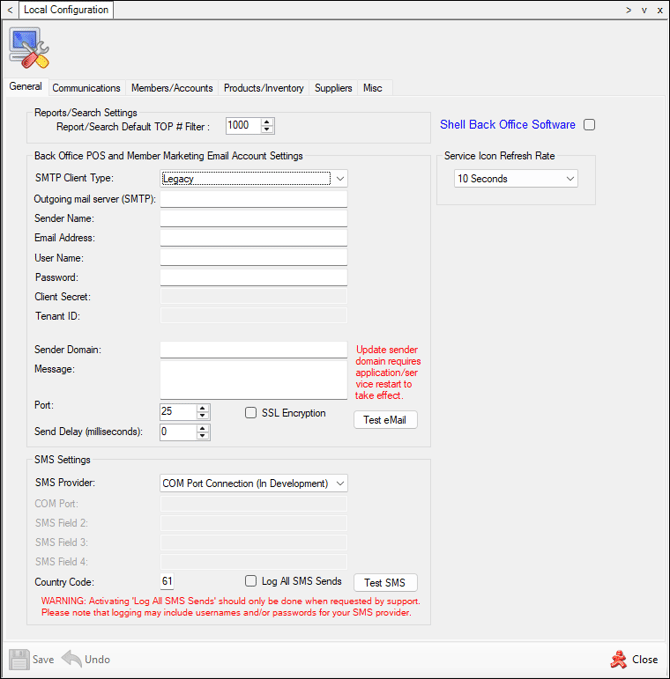670x679 pixels.
Task: Click the Undo arrow icon
Action: tap(72, 659)
